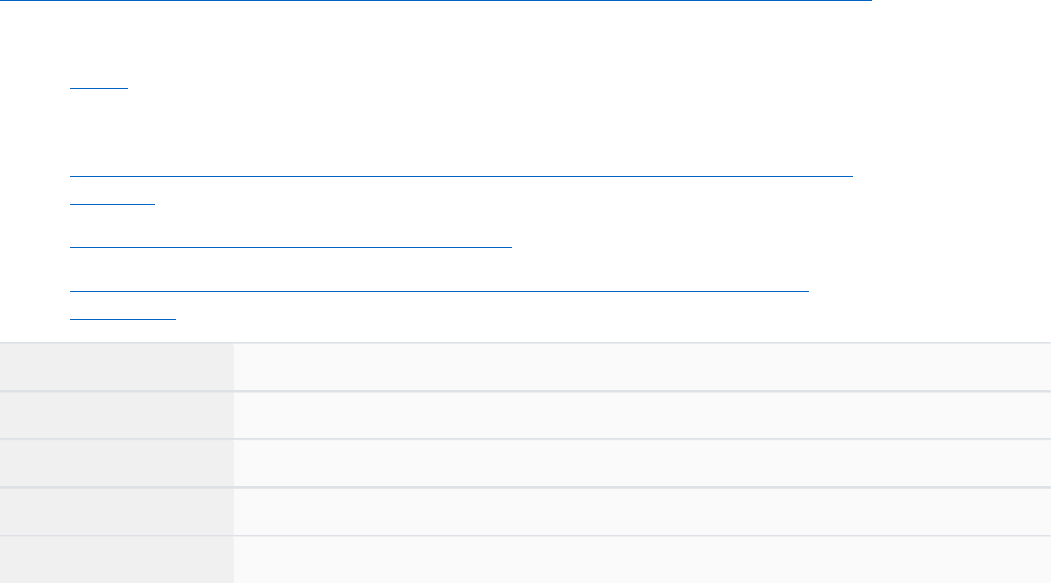Select the third table row's gray label cell
Screen dimensions: 1051x583
(117, 463)
